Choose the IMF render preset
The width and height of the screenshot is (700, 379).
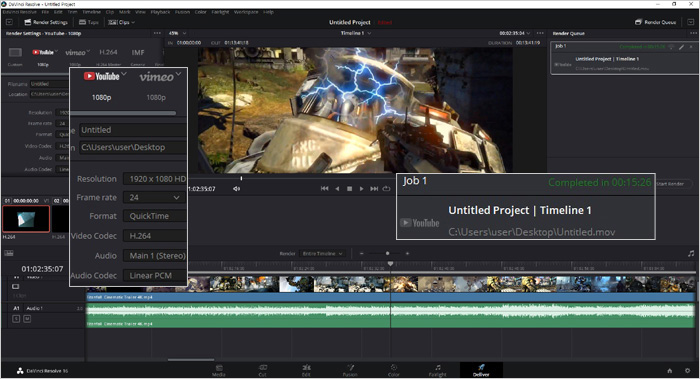(x=138, y=52)
